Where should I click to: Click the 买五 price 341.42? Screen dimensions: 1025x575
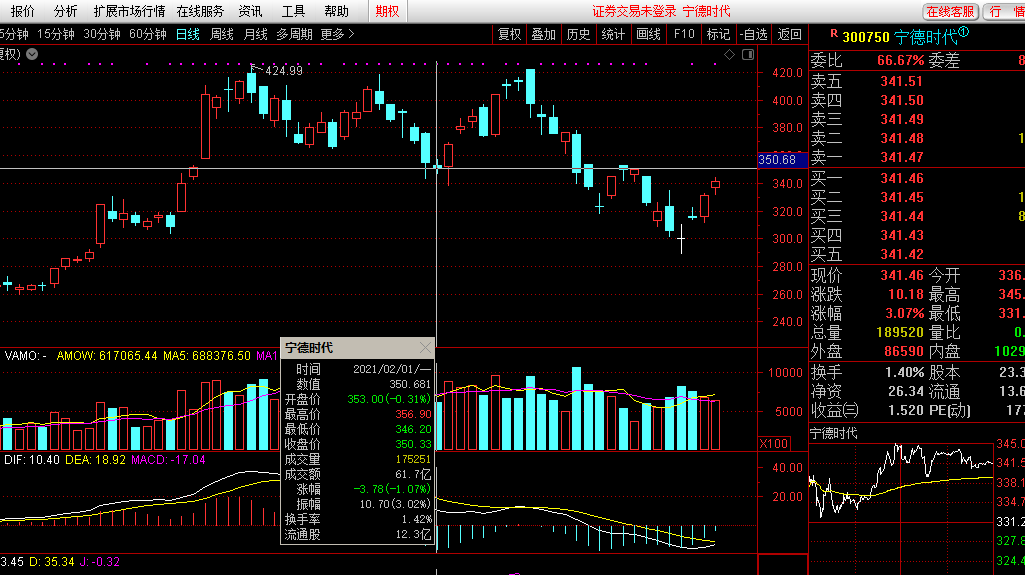pyautogui.click(x=901, y=254)
